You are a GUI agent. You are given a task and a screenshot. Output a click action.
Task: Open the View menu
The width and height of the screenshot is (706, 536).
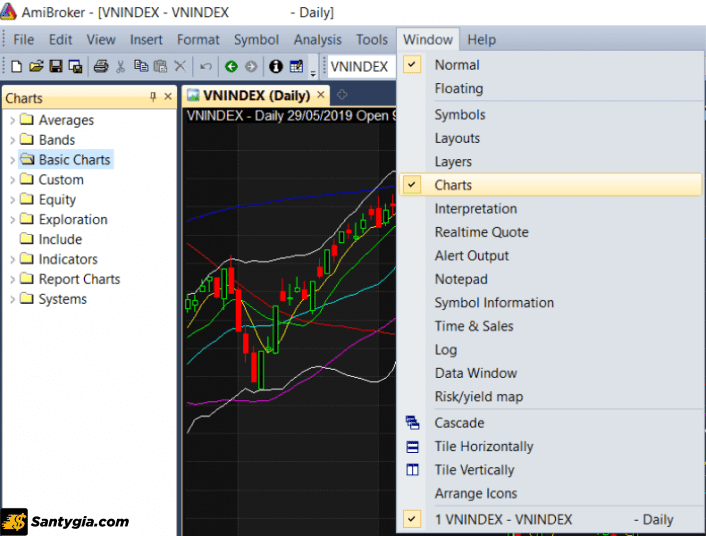click(101, 40)
